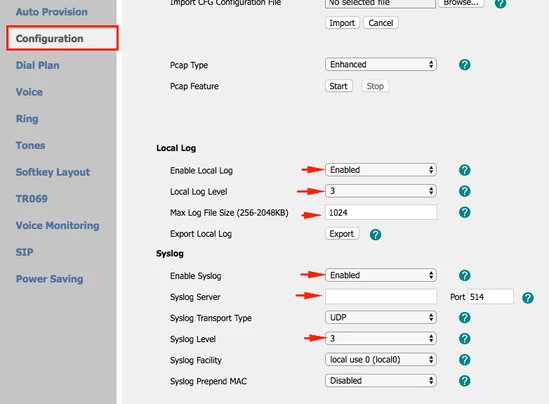The width and height of the screenshot is (549, 404).
Task: Open help for Syslog Transport Type
Action: click(464, 318)
